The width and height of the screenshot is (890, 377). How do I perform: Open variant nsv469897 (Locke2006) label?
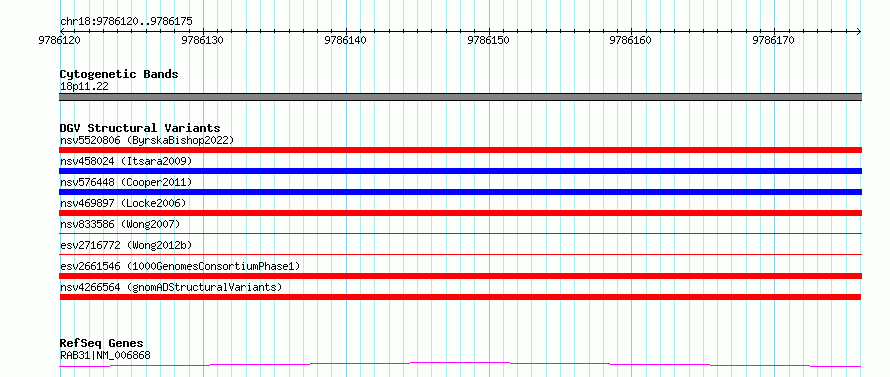(x=123, y=203)
